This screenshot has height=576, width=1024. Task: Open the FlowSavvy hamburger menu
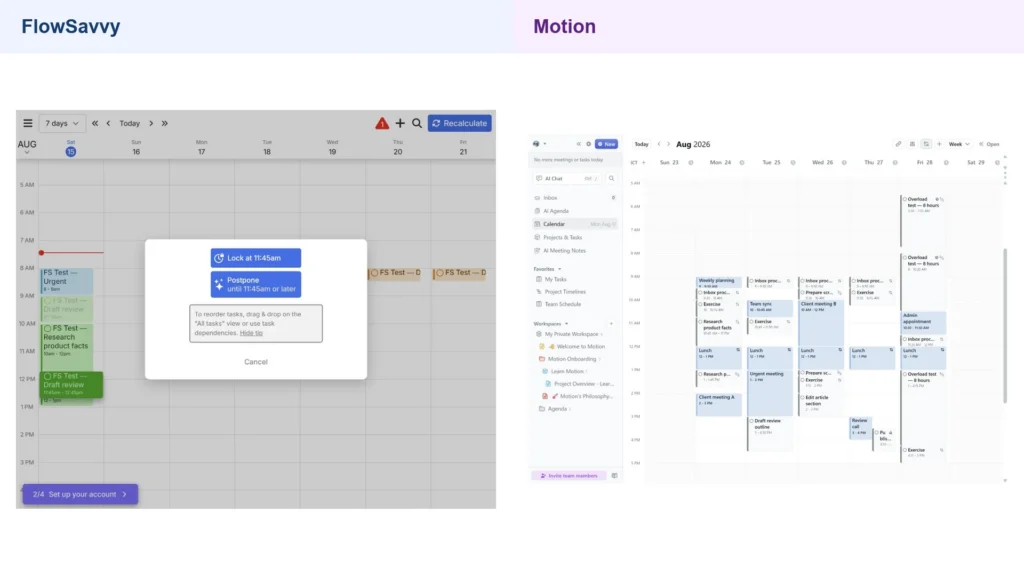click(27, 123)
